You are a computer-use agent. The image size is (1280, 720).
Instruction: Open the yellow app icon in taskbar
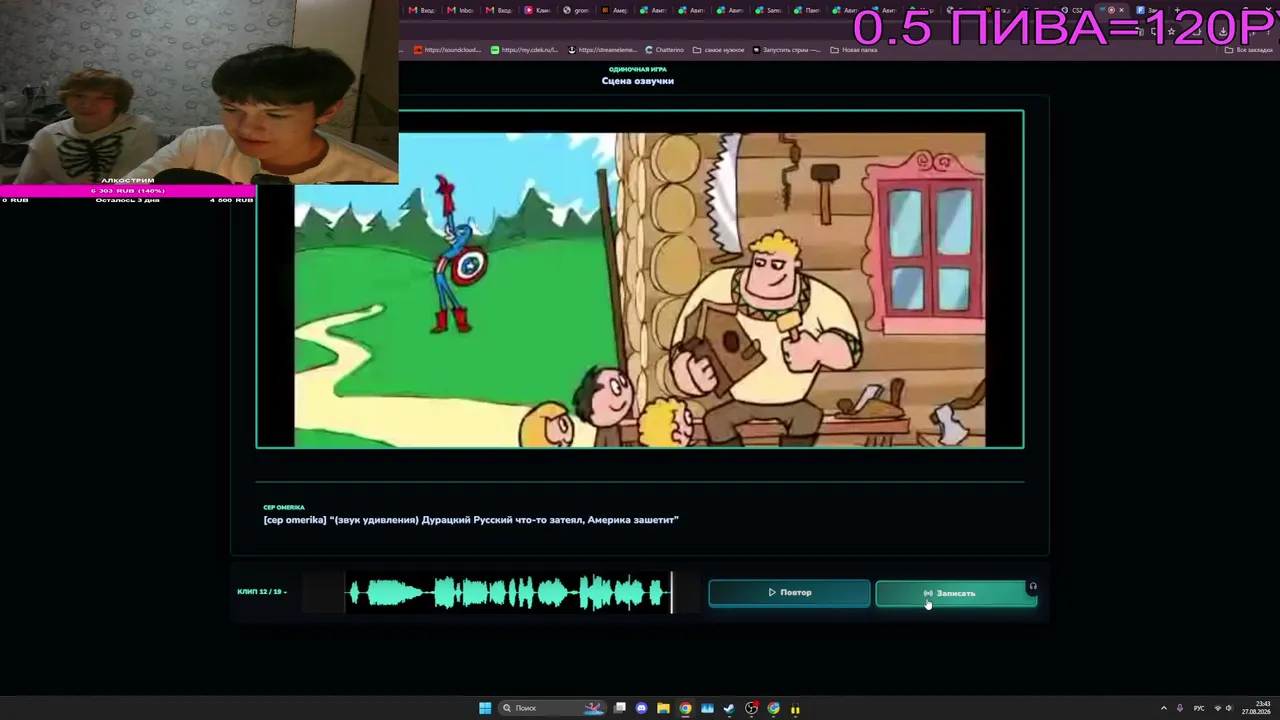(x=795, y=708)
